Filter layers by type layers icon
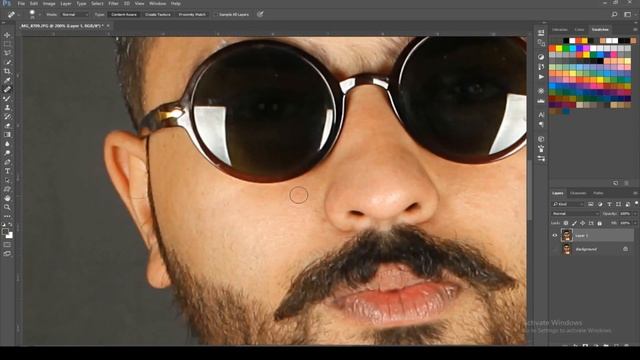Screen dimensions: 640x360 (x=609, y=204)
